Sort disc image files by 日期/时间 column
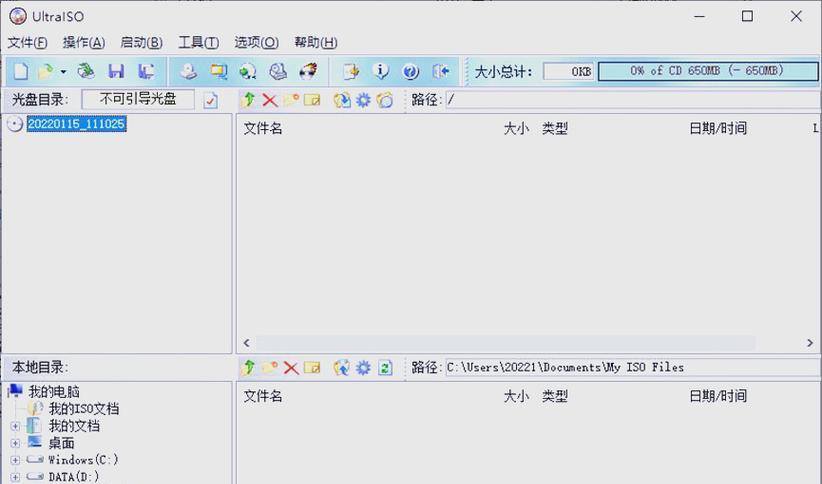 click(x=718, y=128)
